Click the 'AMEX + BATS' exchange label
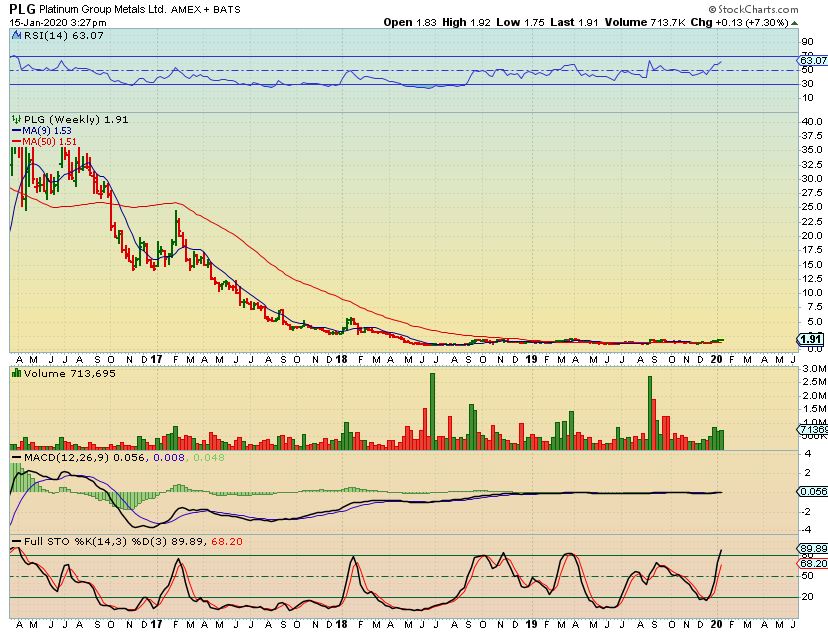The height and width of the screenshot is (636, 828). pos(205,10)
